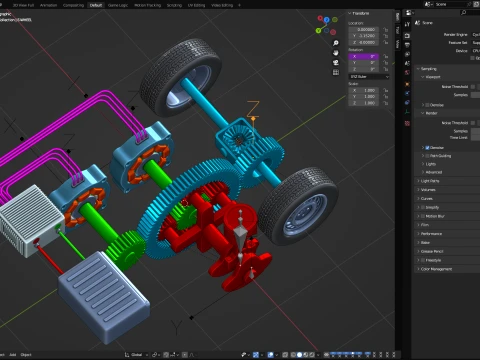The width and height of the screenshot is (480, 360).
Task: Click the Location Y value field
Action: point(364,36)
